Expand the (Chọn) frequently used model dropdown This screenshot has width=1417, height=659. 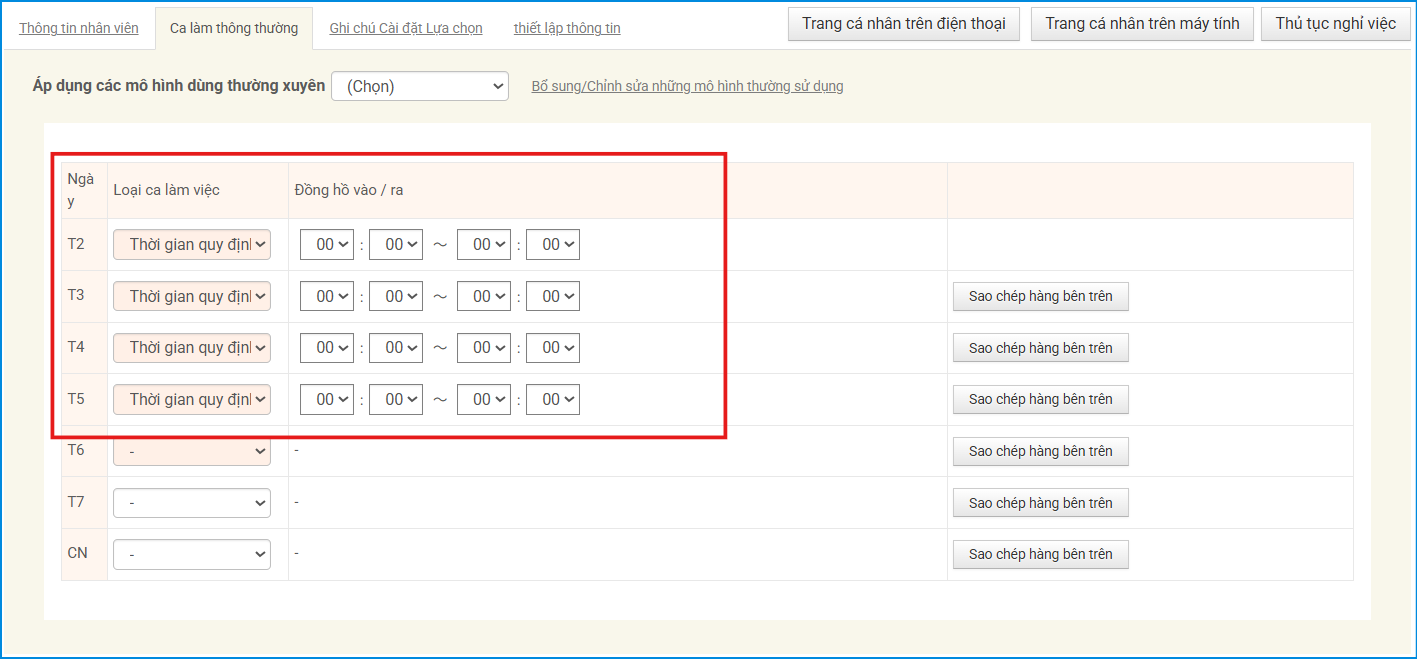[420, 87]
